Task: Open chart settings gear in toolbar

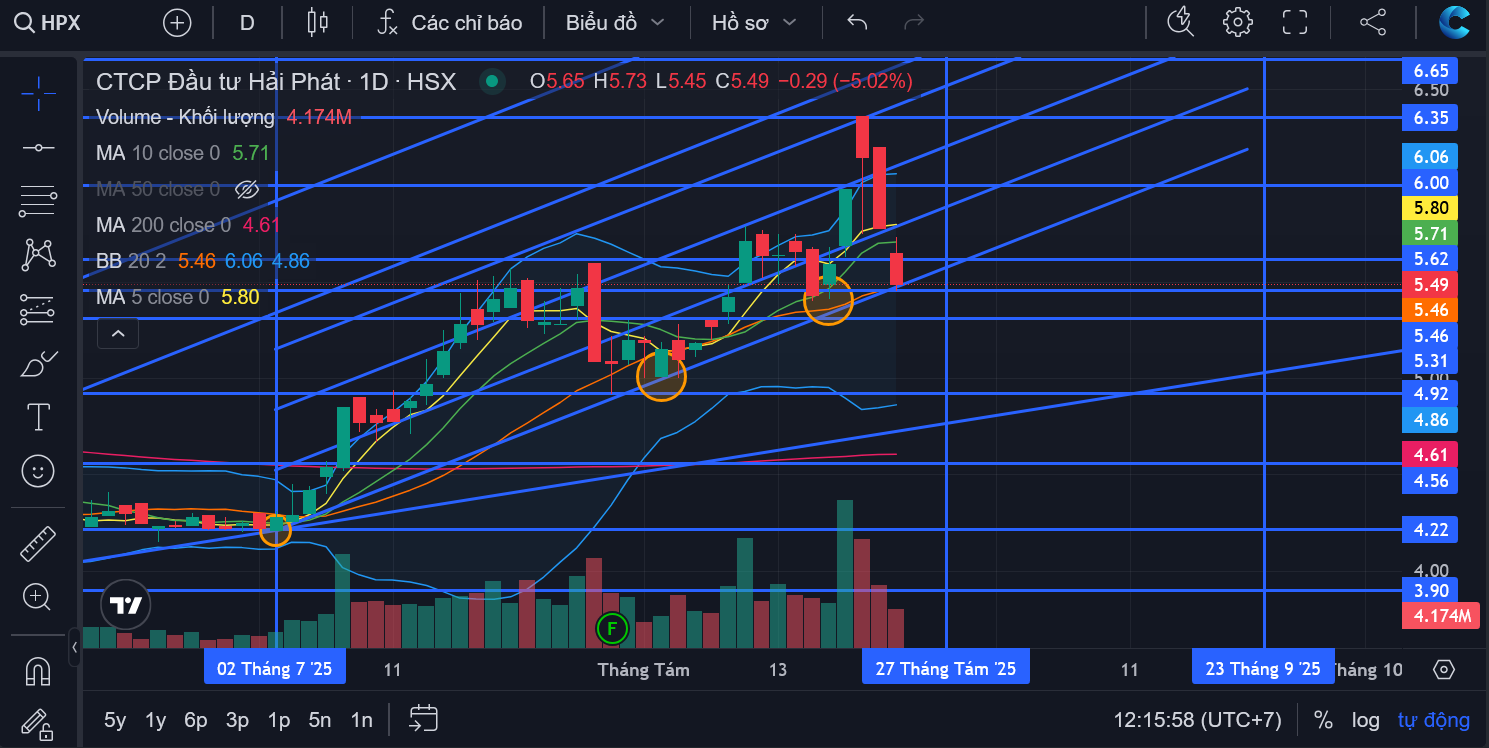Action: pos(1238,22)
